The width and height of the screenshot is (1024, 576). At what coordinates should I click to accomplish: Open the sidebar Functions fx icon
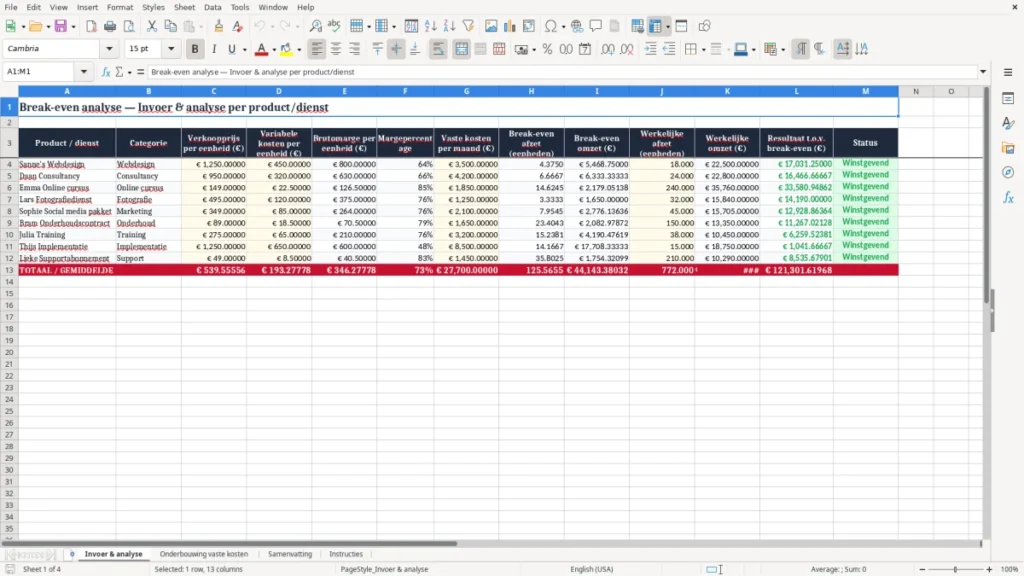[1008, 197]
